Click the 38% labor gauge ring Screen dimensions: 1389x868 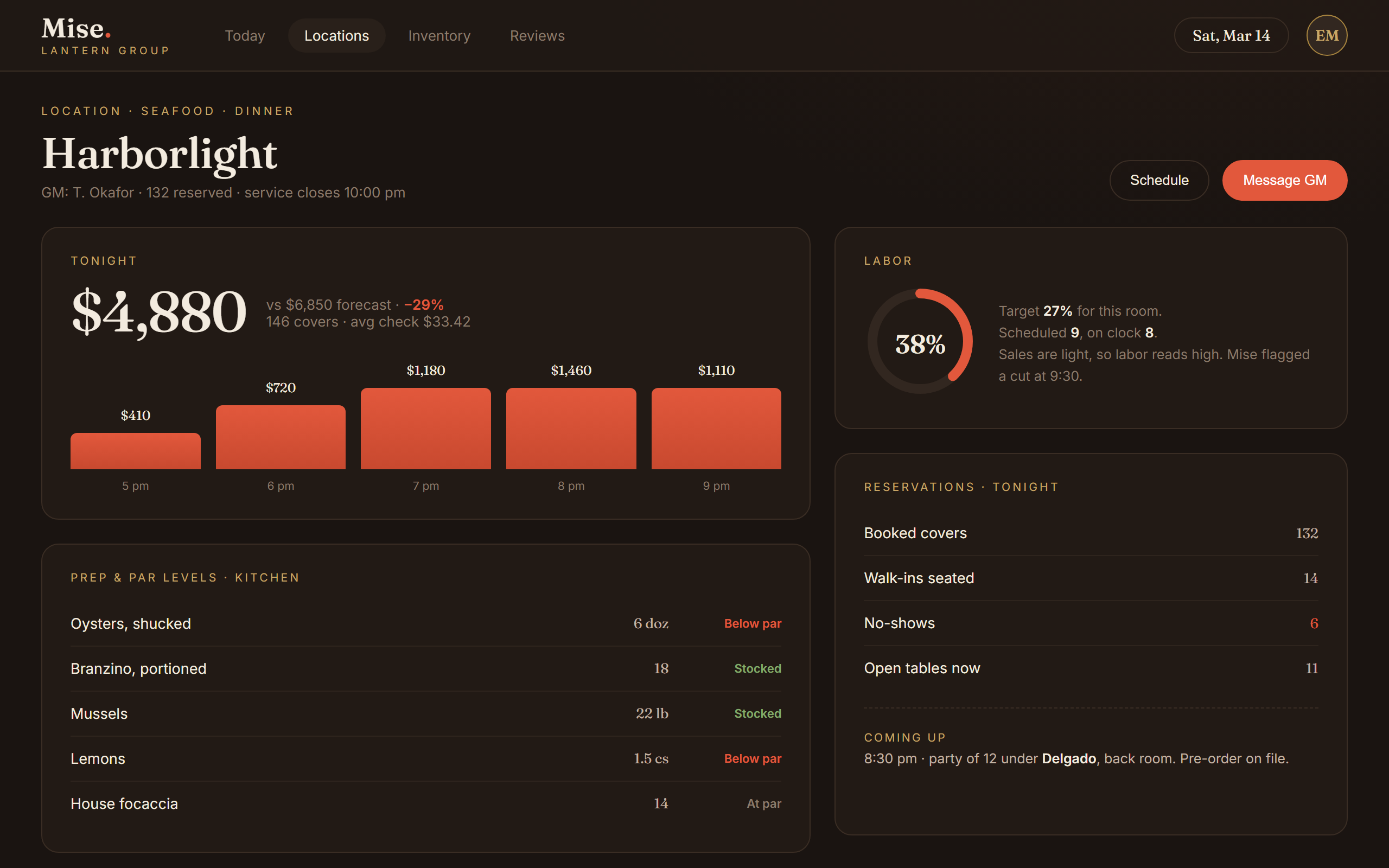click(920, 341)
